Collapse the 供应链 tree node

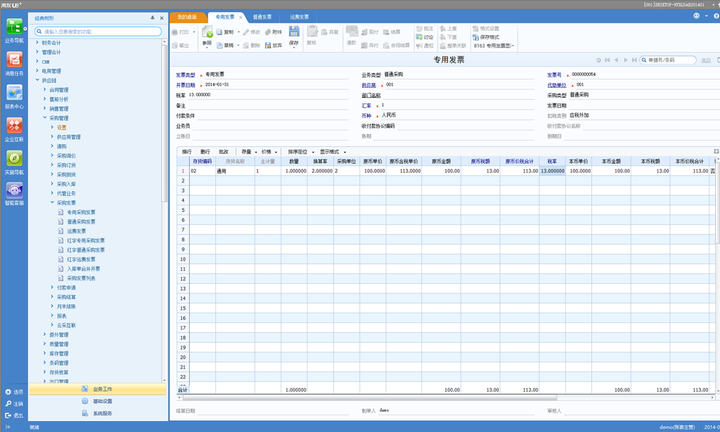tap(39, 81)
